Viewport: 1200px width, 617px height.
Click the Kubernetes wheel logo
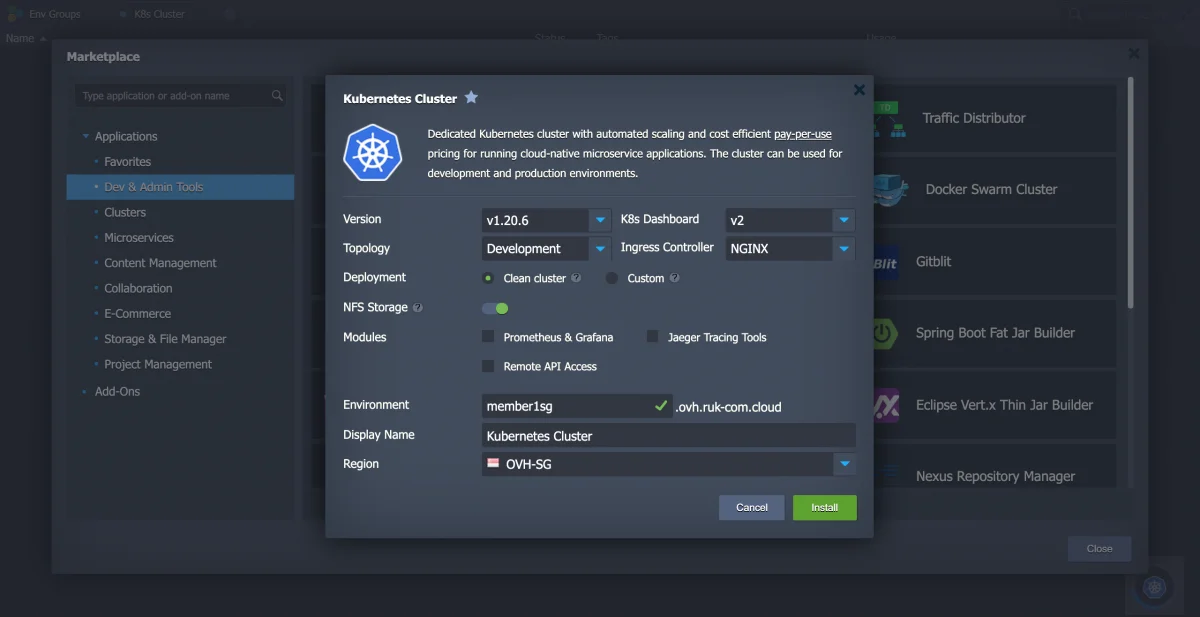click(372, 153)
